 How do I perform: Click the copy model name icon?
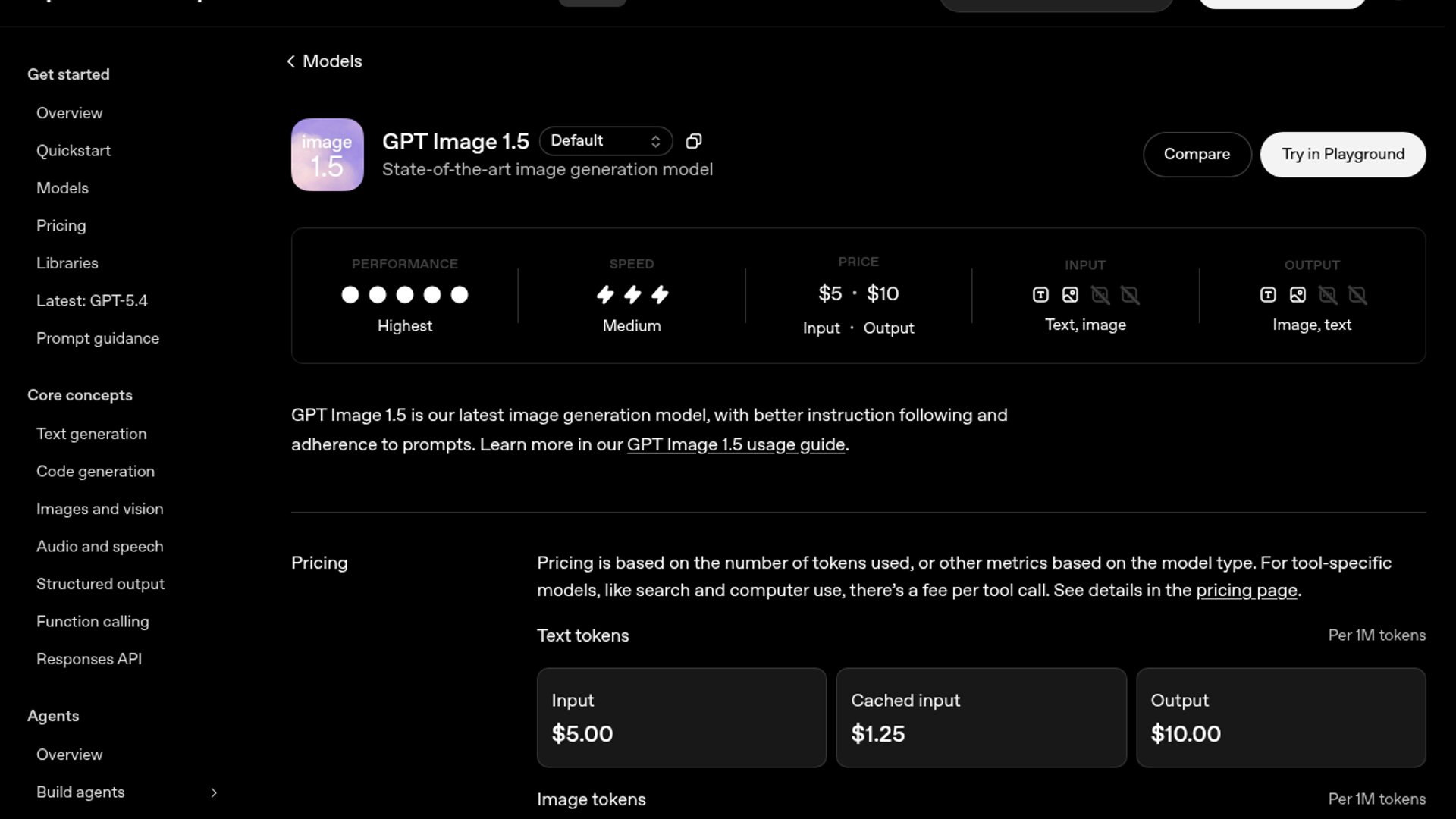point(693,141)
